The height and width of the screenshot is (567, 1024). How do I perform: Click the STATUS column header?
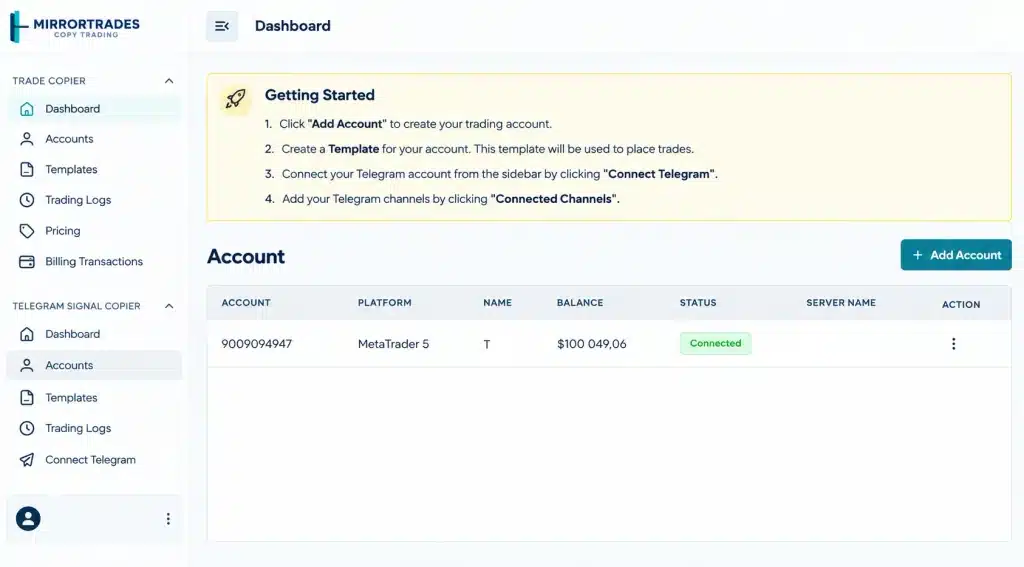pyautogui.click(x=698, y=302)
